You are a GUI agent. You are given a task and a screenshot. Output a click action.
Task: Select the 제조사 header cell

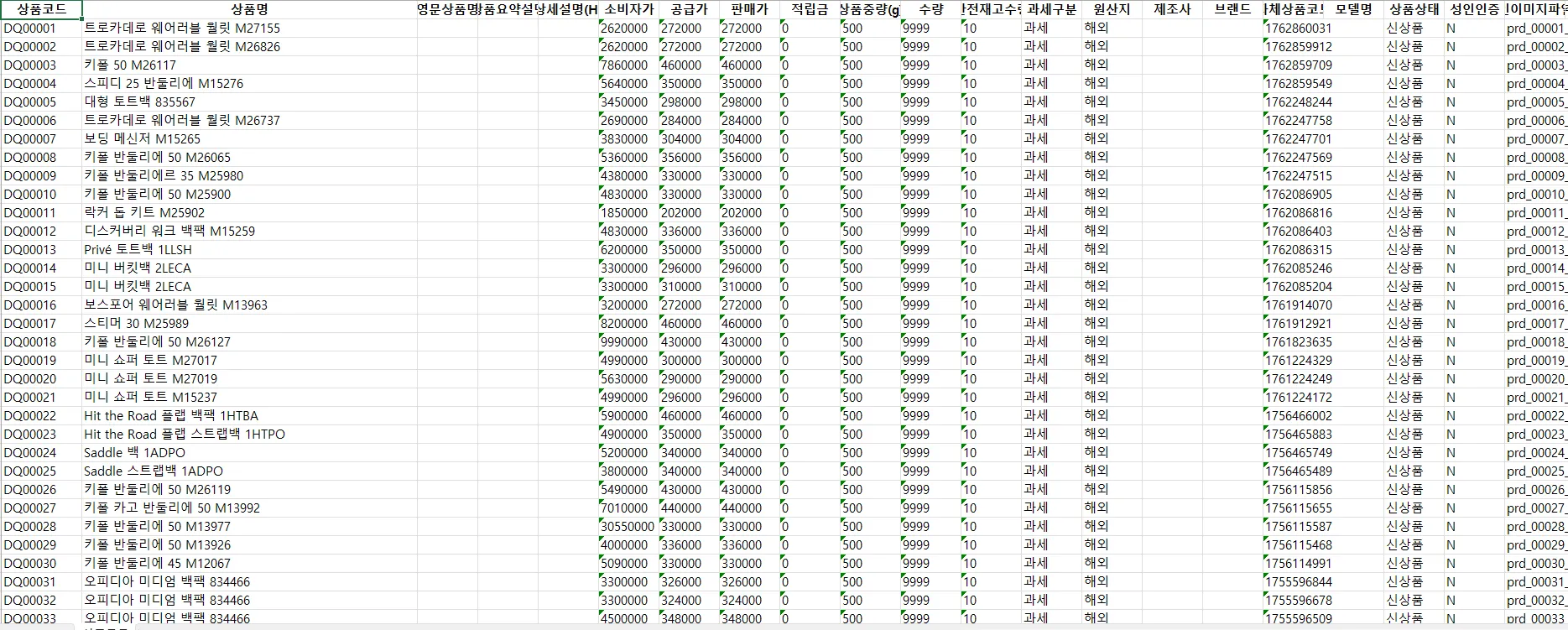pyautogui.click(x=1172, y=9)
